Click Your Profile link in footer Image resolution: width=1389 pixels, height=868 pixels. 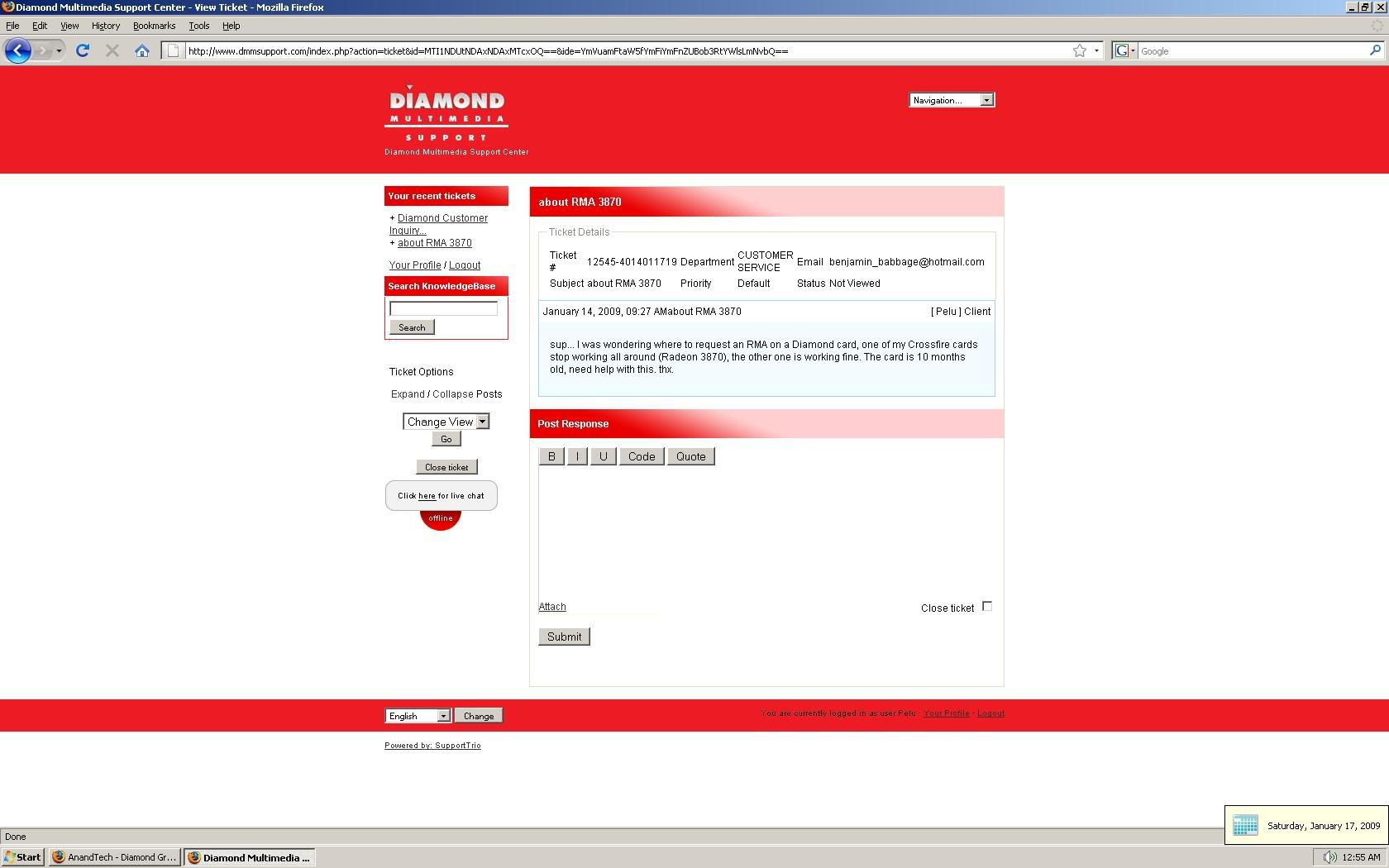point(947,713)
